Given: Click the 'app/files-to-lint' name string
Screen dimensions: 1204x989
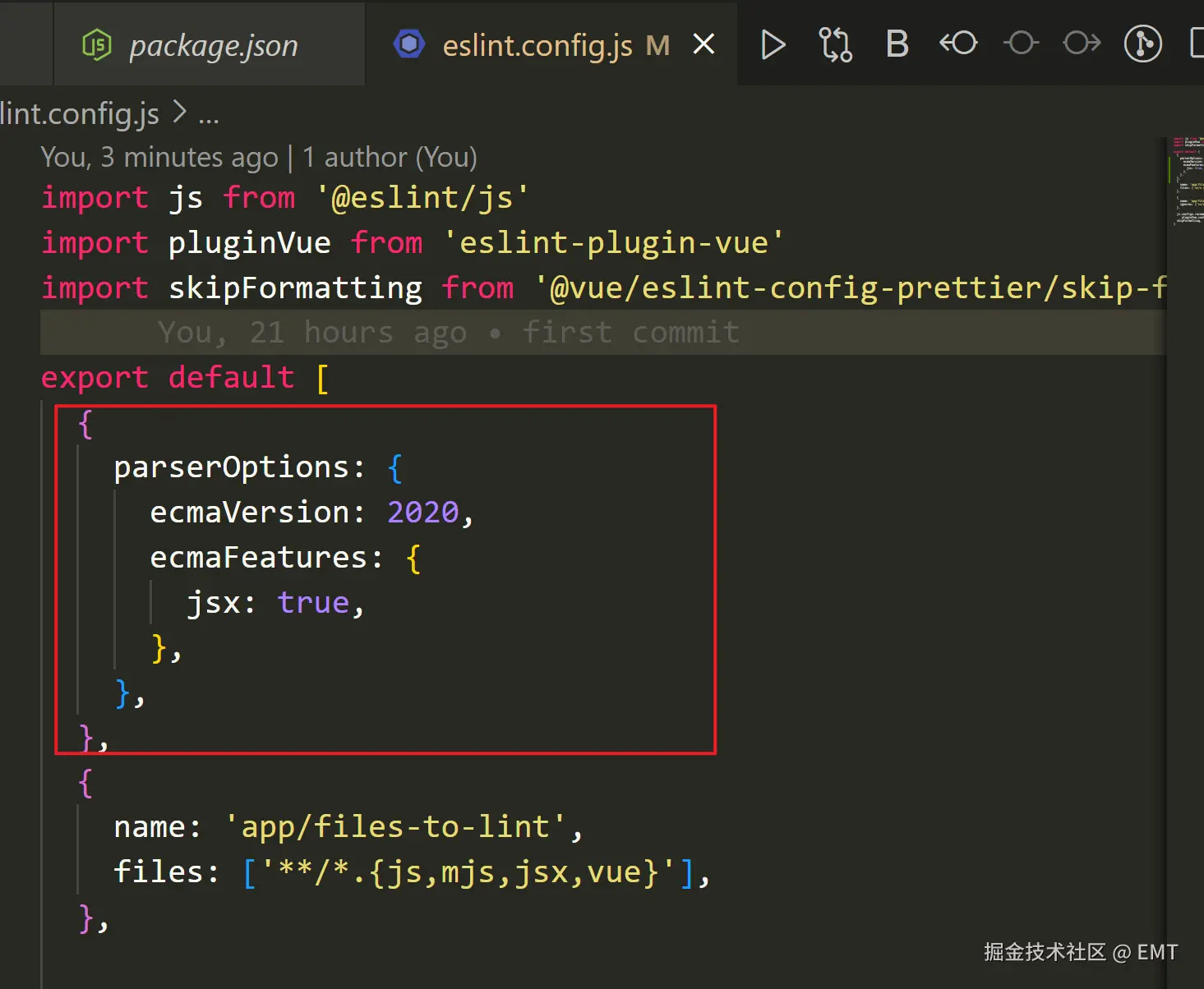Looking at the screenshot, I should (395, 827).
